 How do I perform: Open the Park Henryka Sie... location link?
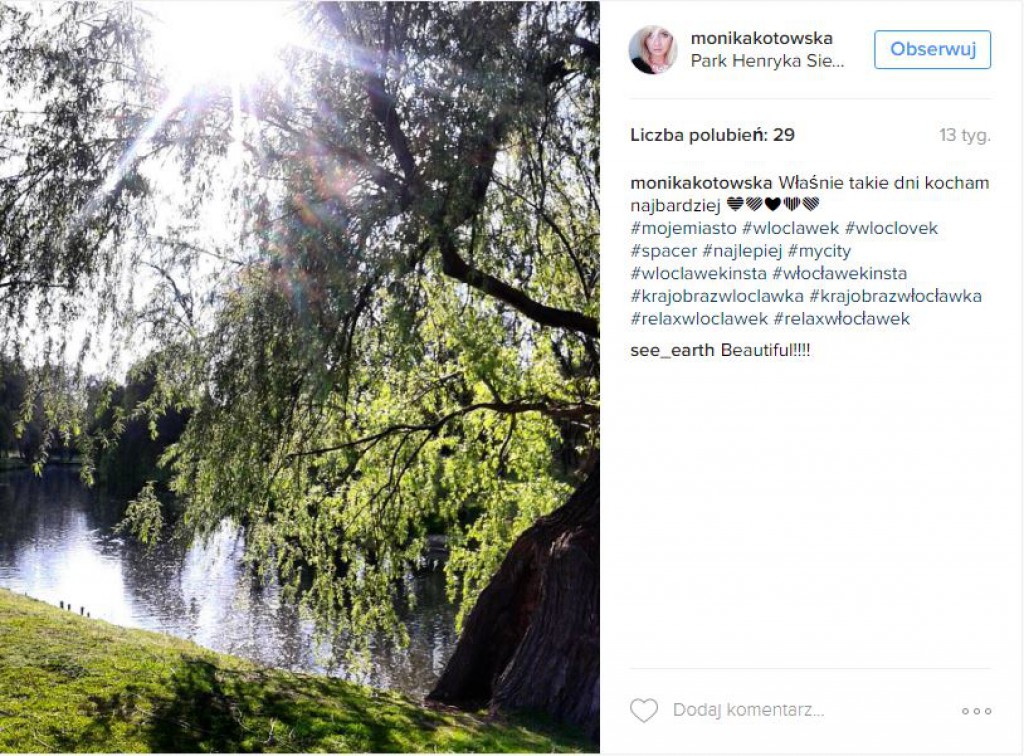point(767,61)
